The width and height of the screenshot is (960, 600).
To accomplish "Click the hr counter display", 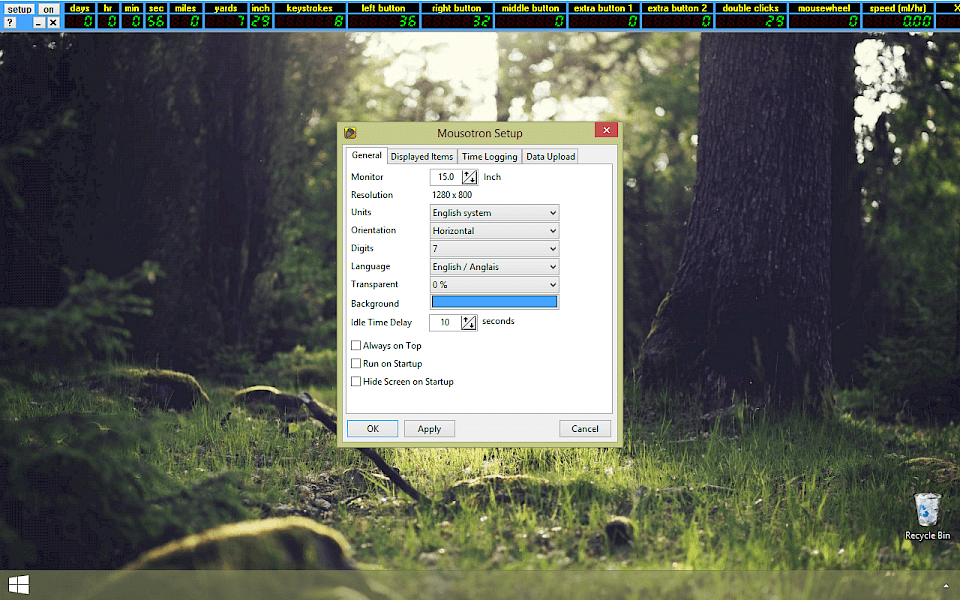I will (108, 21).
